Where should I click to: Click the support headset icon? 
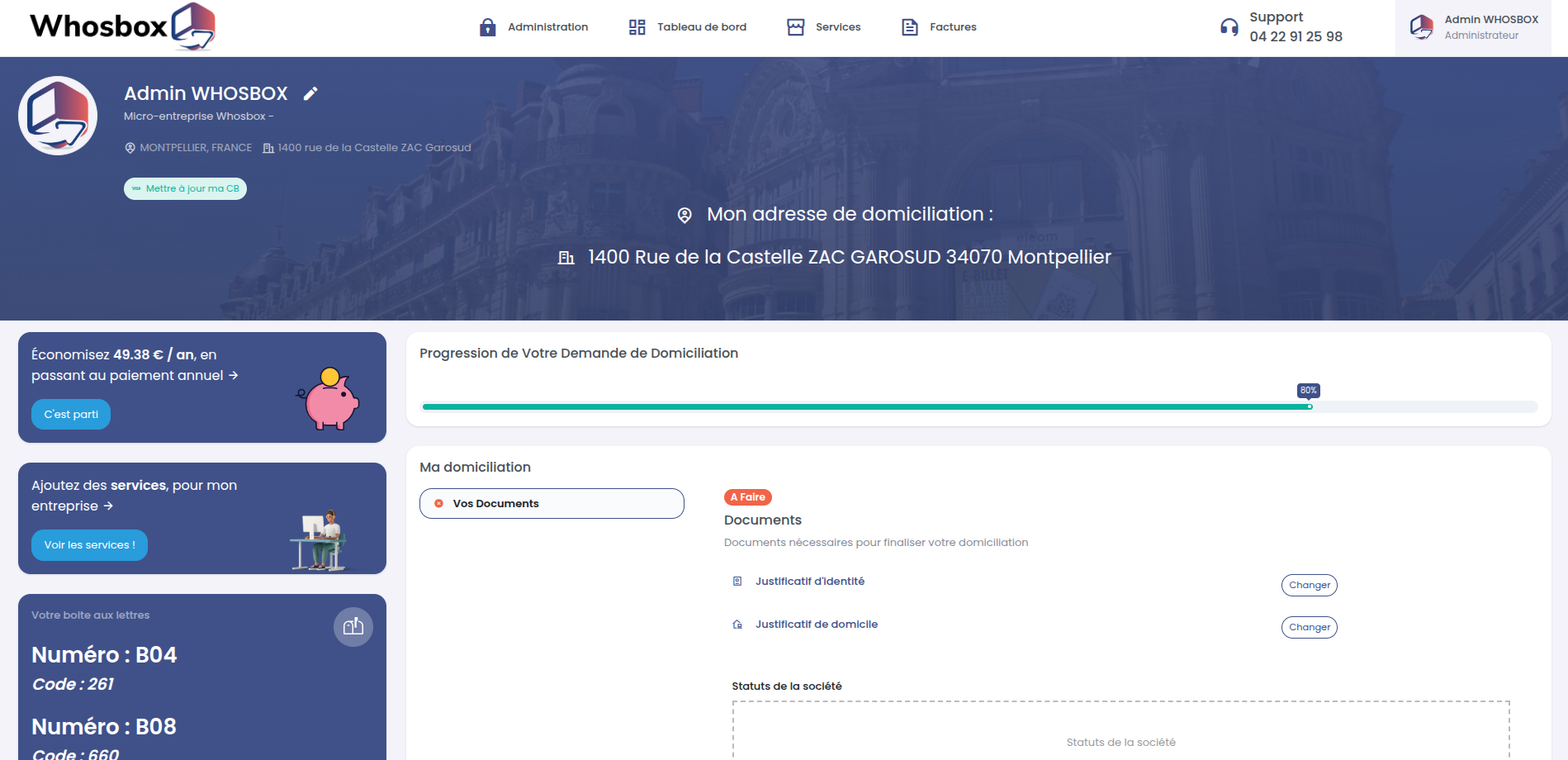(x=1229, y=27)
